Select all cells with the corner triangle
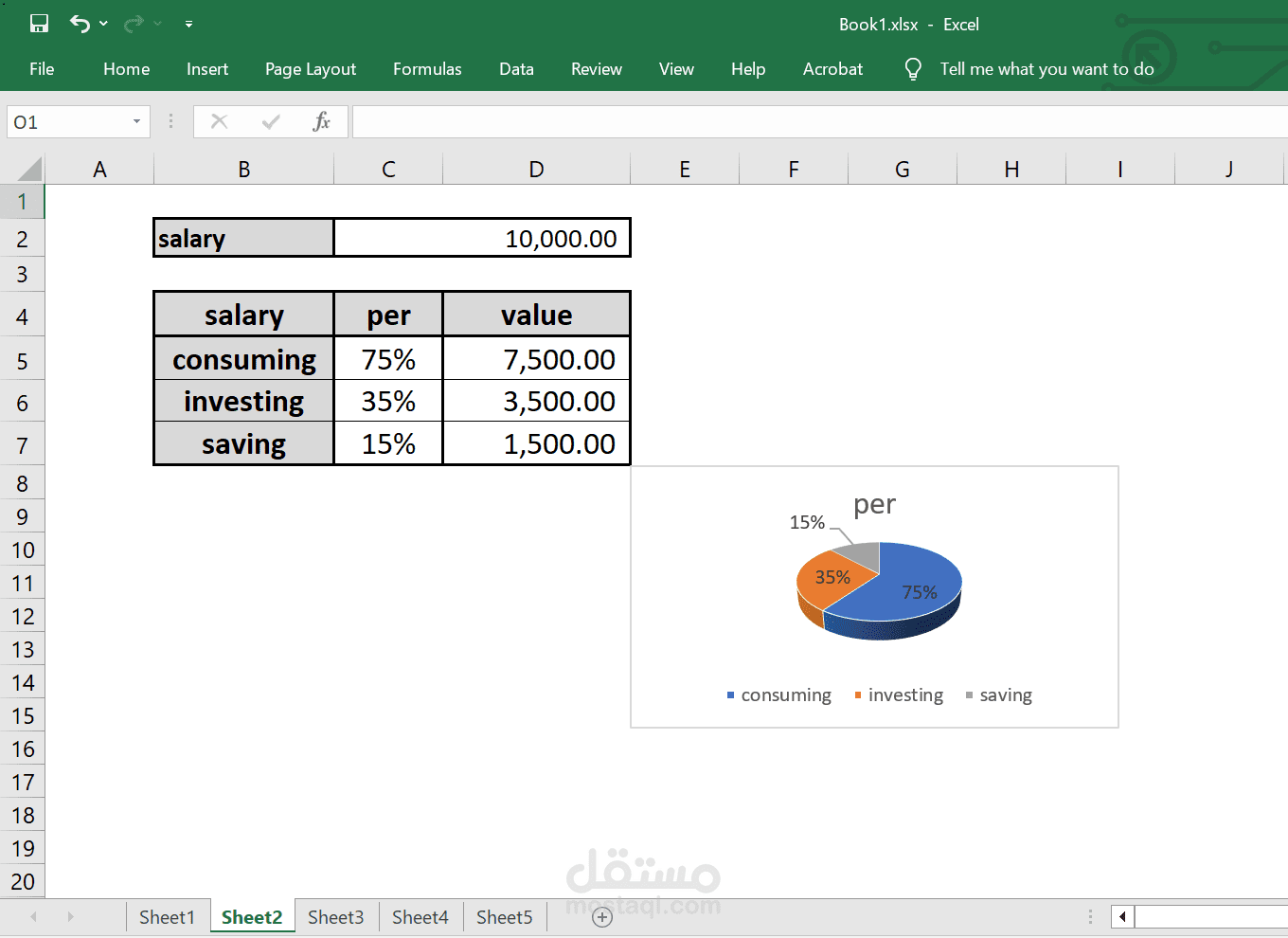 [x=29, y=169]
